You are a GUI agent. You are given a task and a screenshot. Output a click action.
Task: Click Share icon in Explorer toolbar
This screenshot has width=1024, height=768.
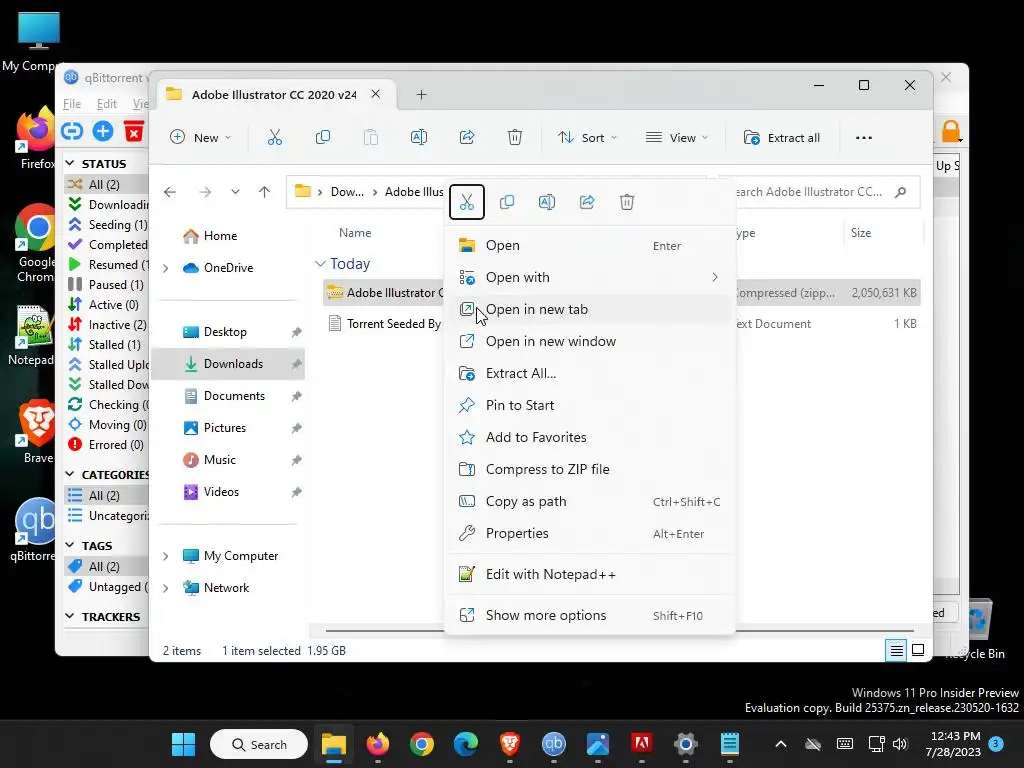coord(467,137)
